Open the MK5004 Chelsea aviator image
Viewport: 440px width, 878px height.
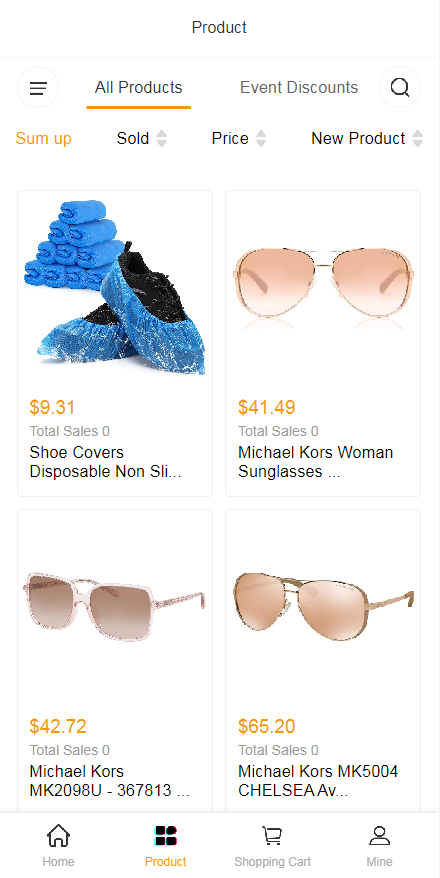323,606
